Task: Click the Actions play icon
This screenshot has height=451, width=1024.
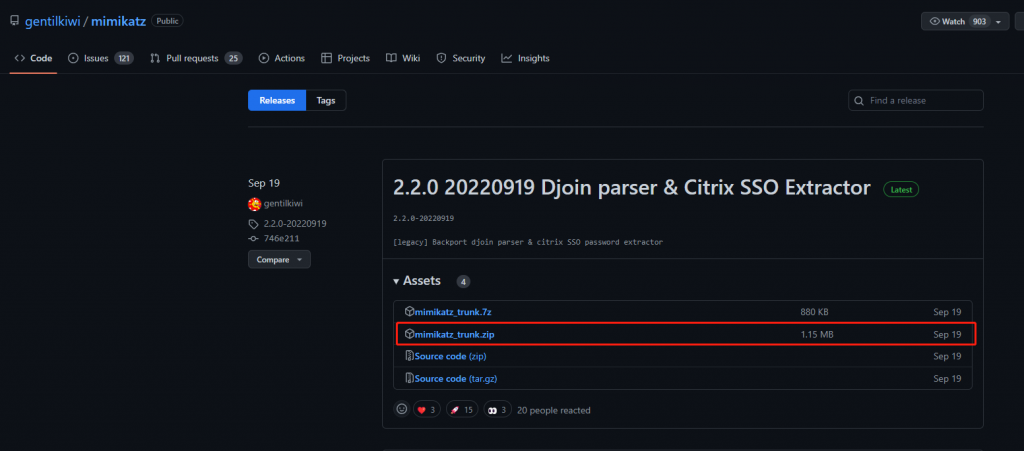Action: point(264,58)
